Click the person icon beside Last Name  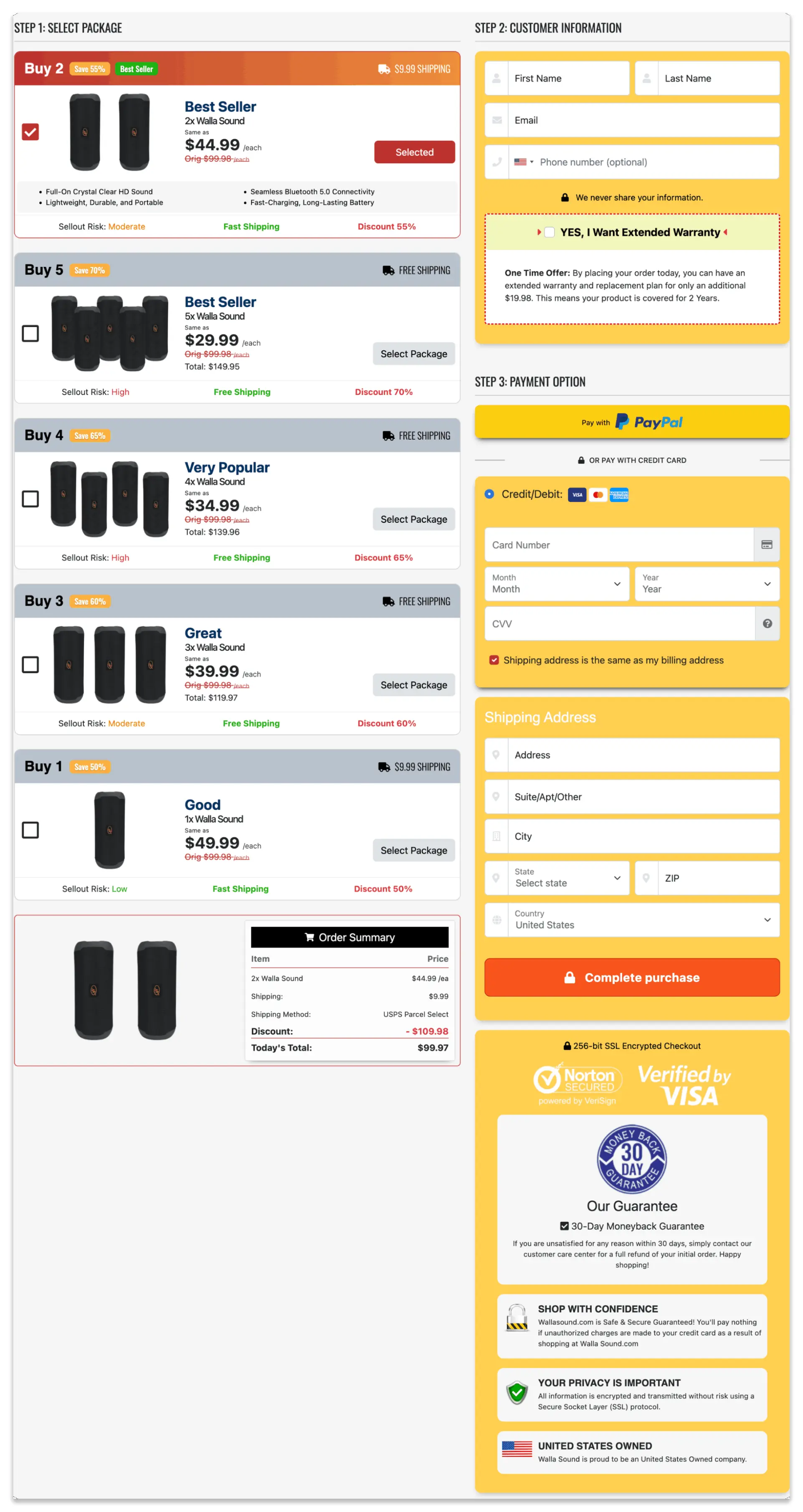point(646,78)
